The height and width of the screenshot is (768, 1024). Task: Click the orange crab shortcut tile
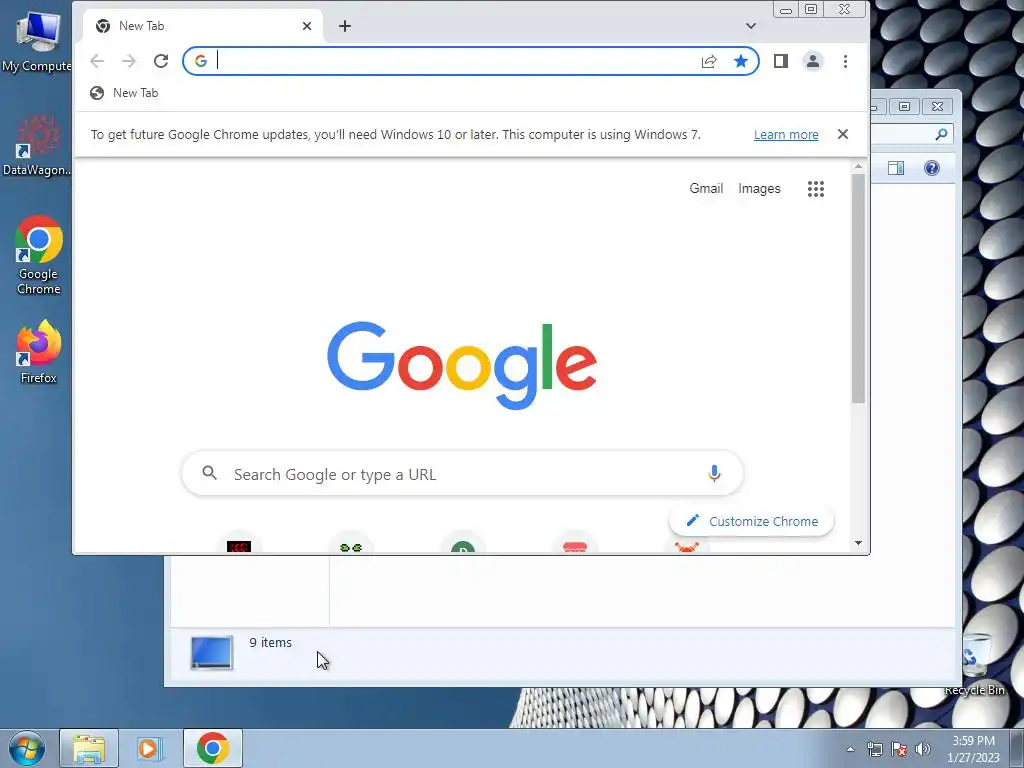686,547
